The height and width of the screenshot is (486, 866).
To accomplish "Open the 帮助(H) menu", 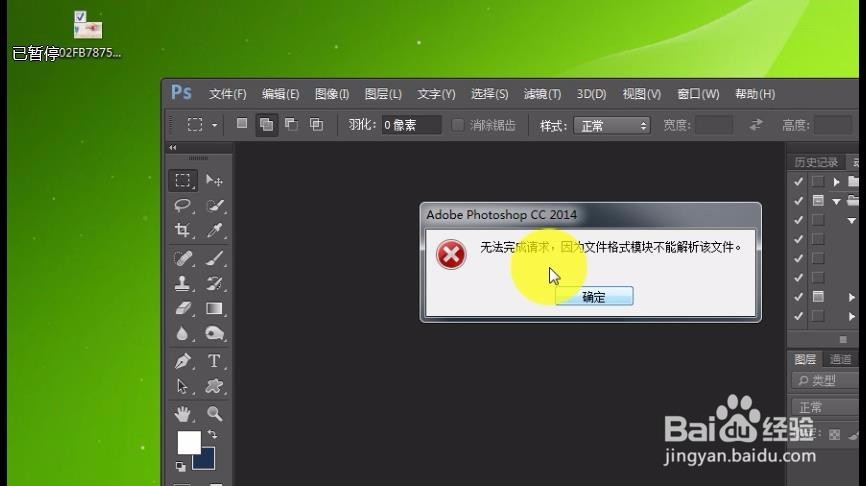I will click(755, 94).
